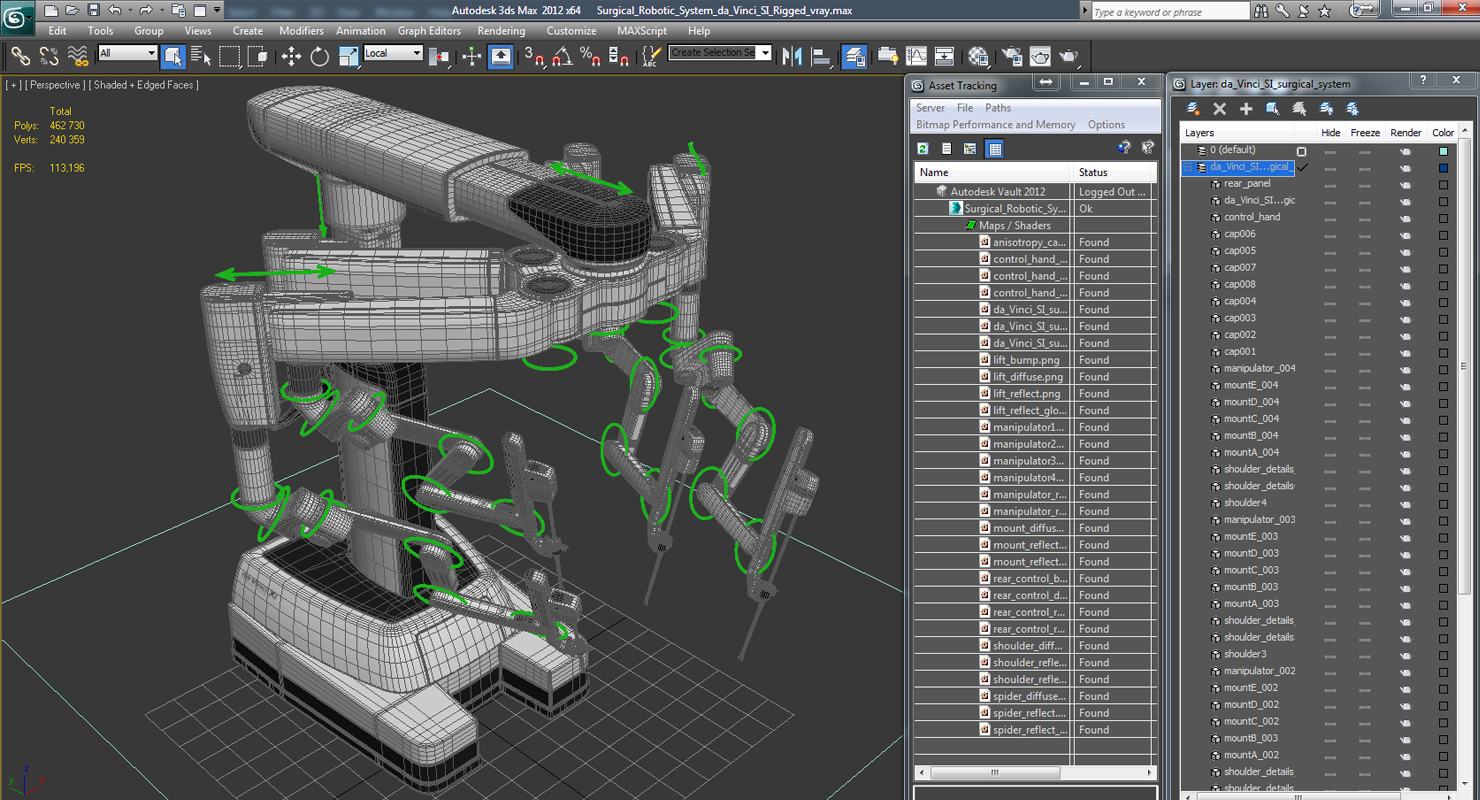Click color swatch for cap006

click(1443, 235)
